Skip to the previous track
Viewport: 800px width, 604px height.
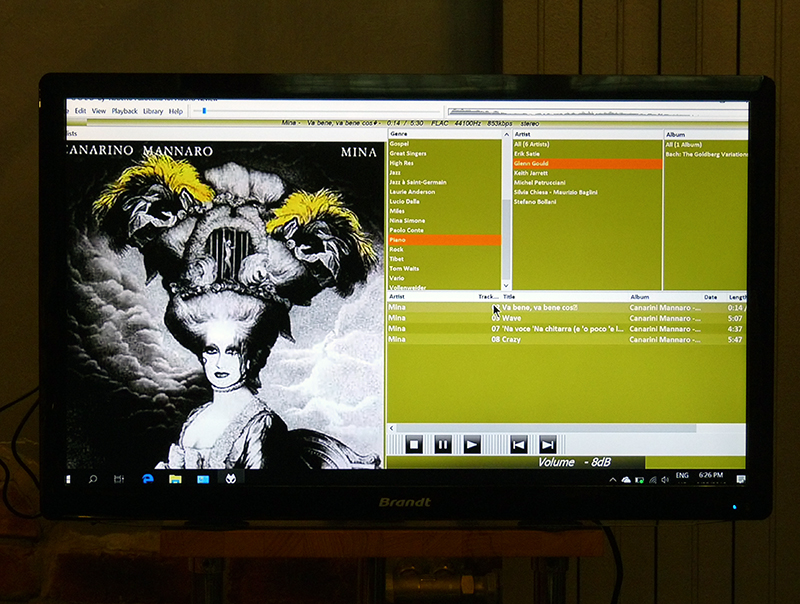tap(518, 445)
